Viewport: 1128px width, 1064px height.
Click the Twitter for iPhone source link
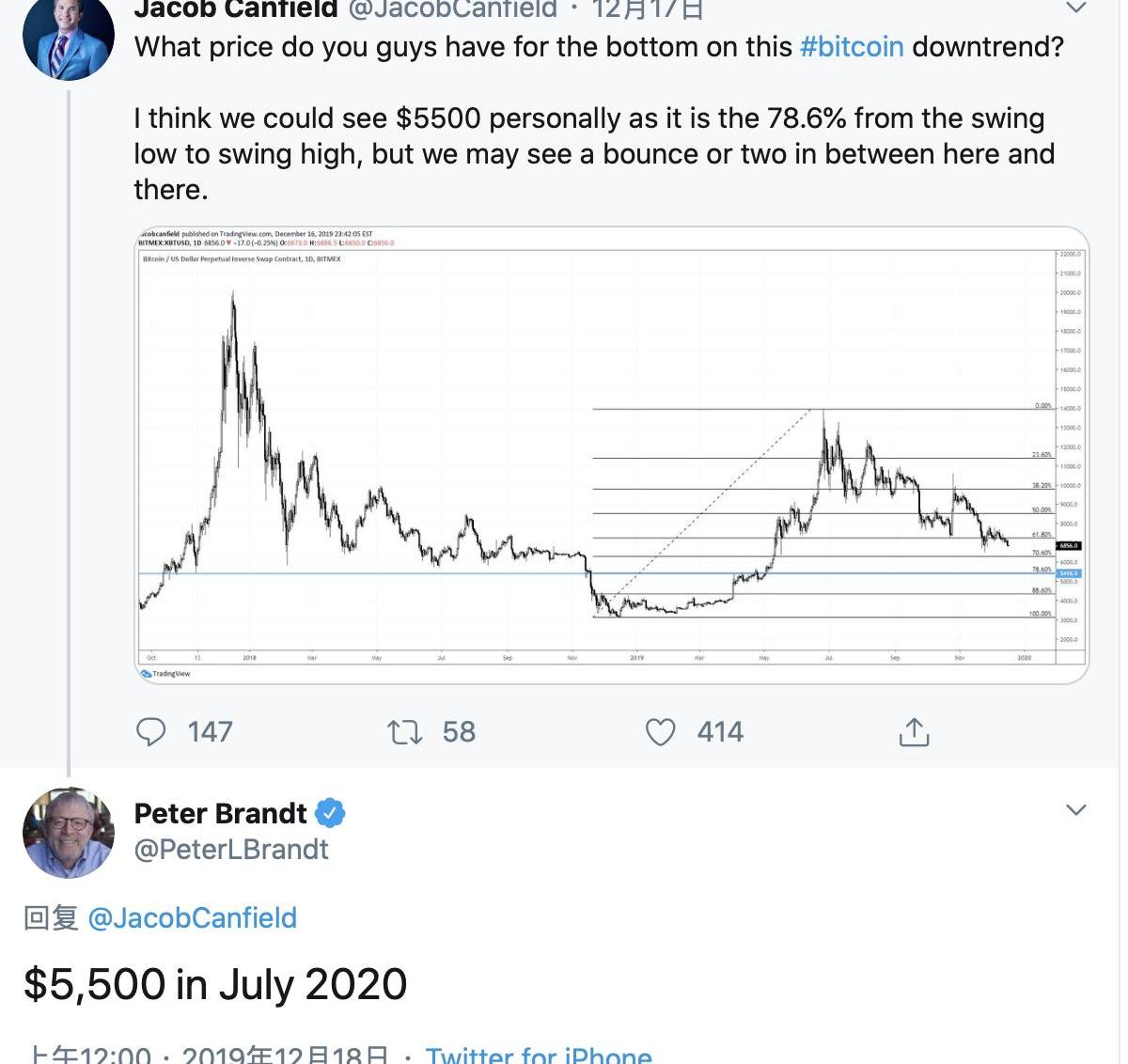(x=539, y=1055)
